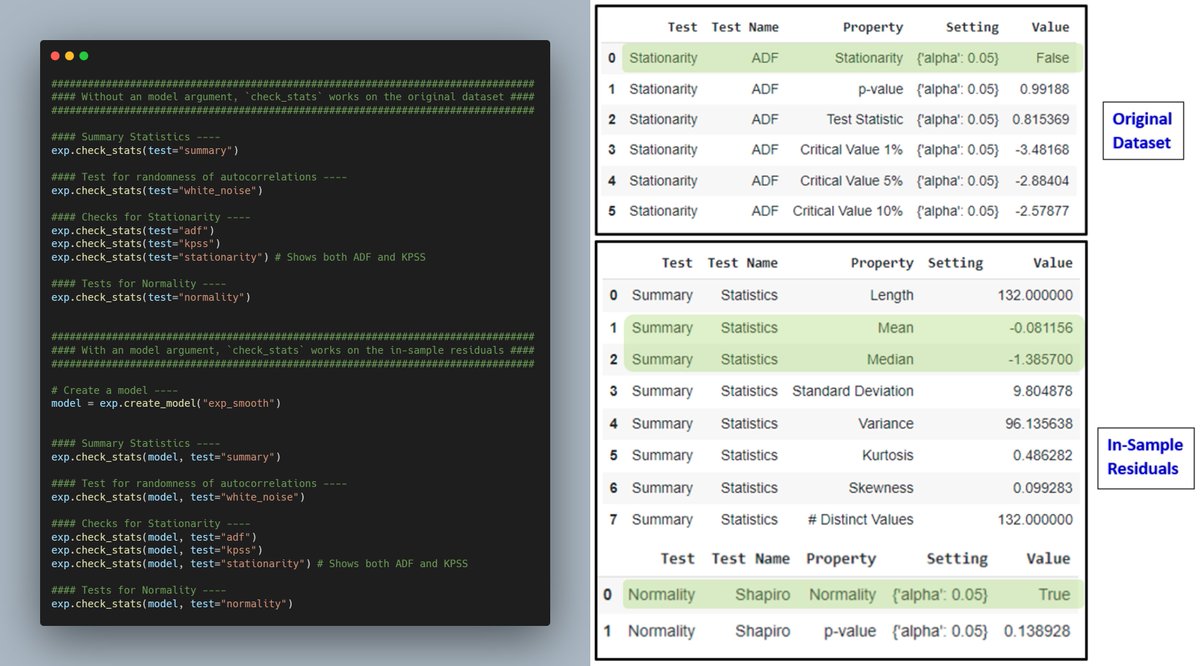
Task: Click the "Test Statistic" property cell
Action: pos(865,119)
